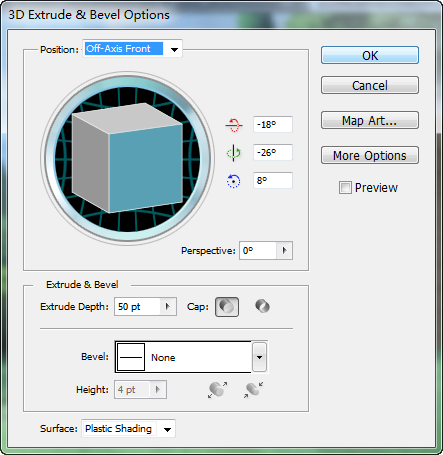
Task: Click the Bevel Extent In icon
Action: click(253, 389)
